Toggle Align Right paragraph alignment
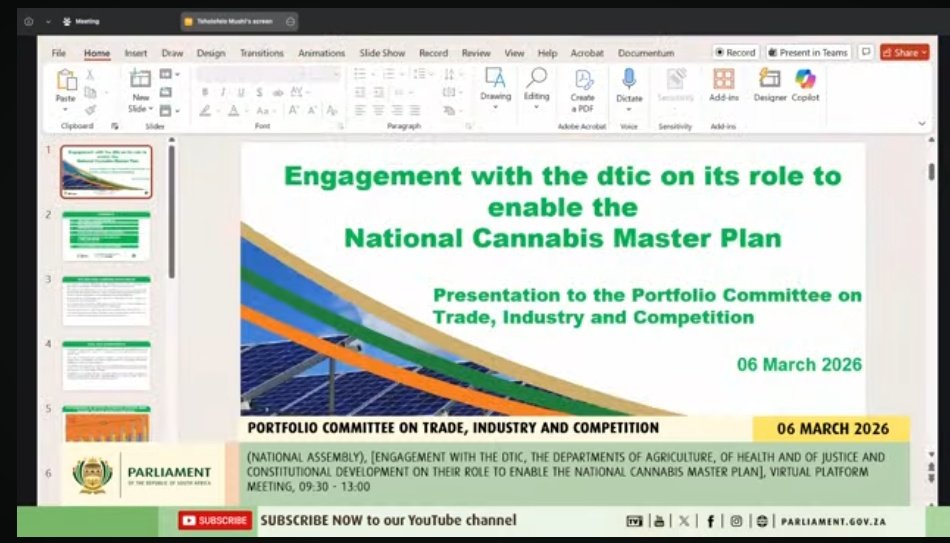The height and width of the screenshot is (543, 950). pos(397,110)
